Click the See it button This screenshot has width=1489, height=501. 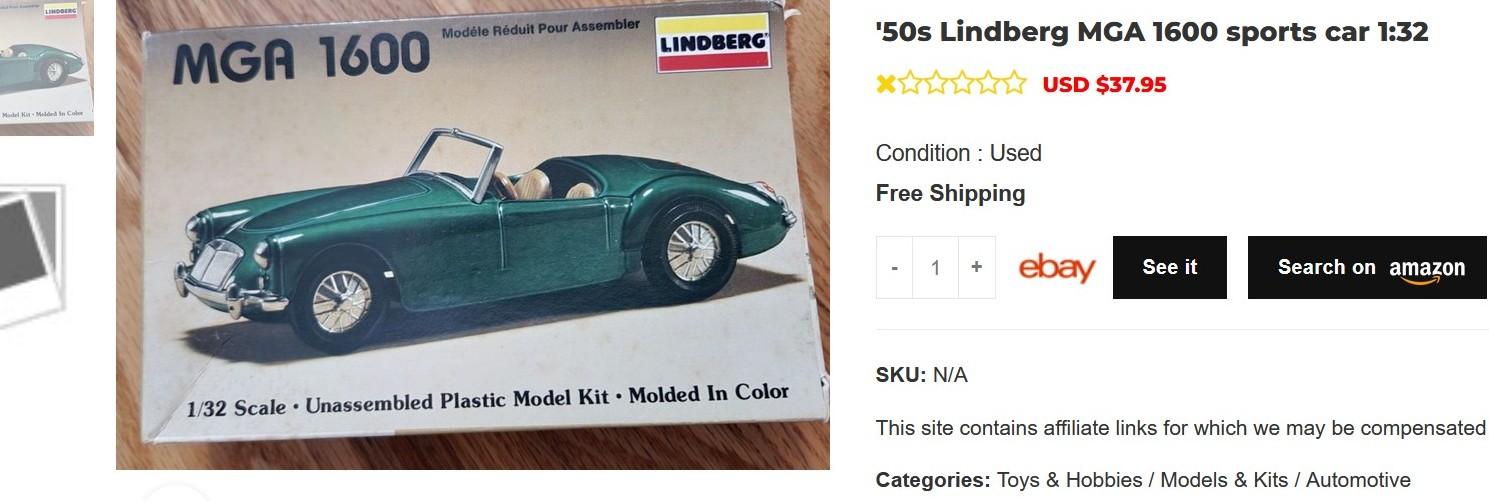1170,267
